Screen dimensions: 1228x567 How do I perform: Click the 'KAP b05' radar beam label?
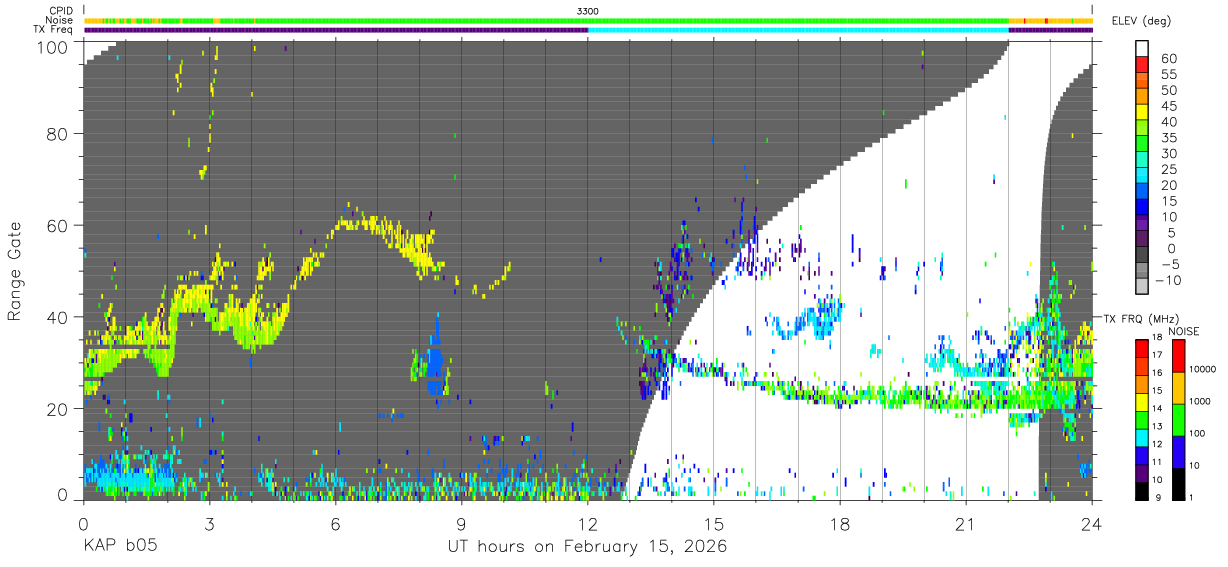(120, 547)
